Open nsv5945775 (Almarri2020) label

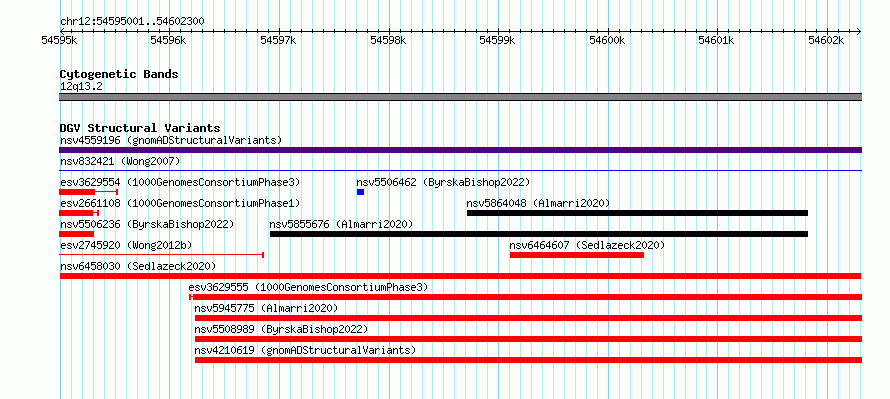266,308
